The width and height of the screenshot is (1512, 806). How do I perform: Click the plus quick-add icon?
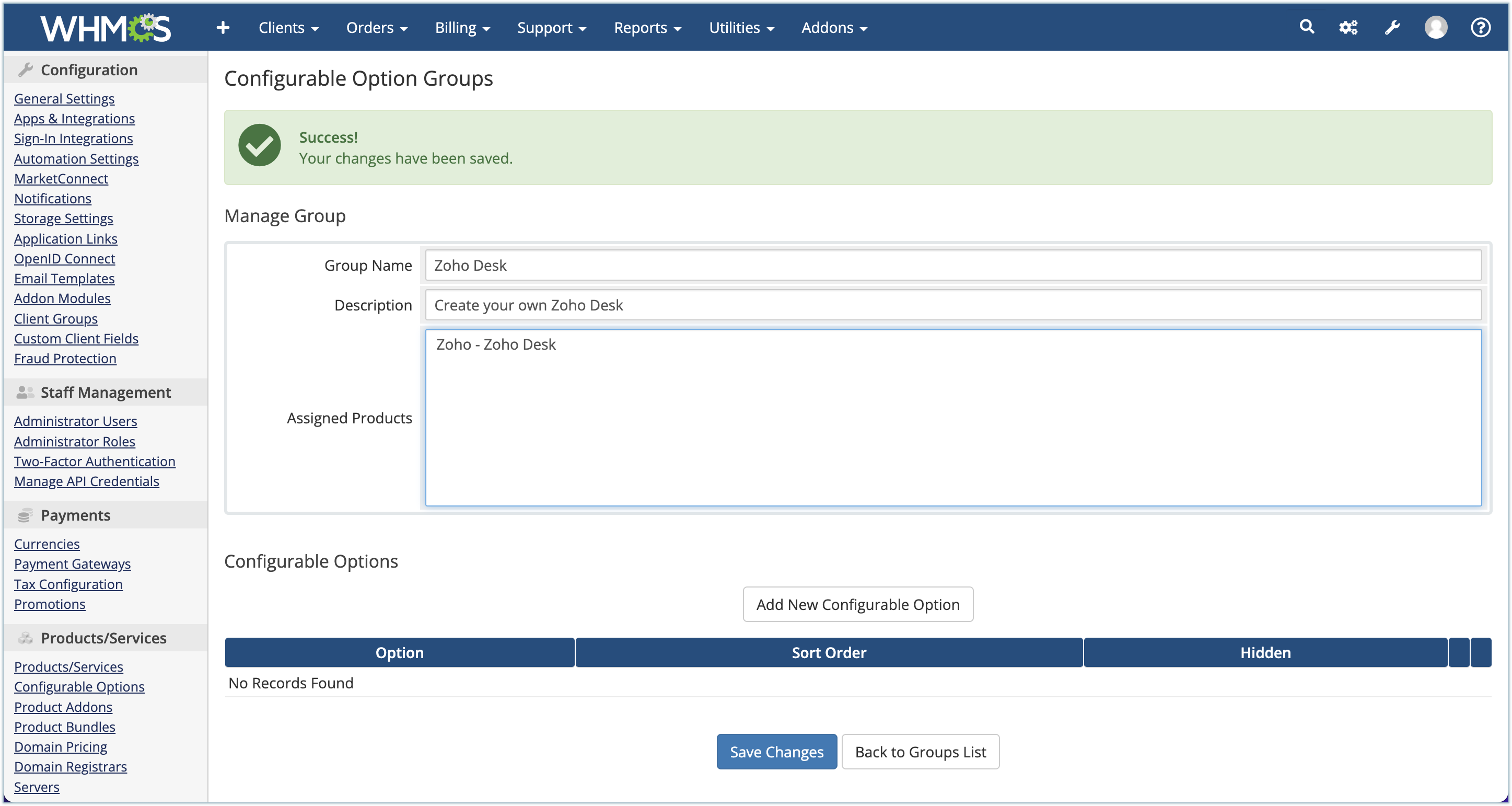tap(223, 28)
